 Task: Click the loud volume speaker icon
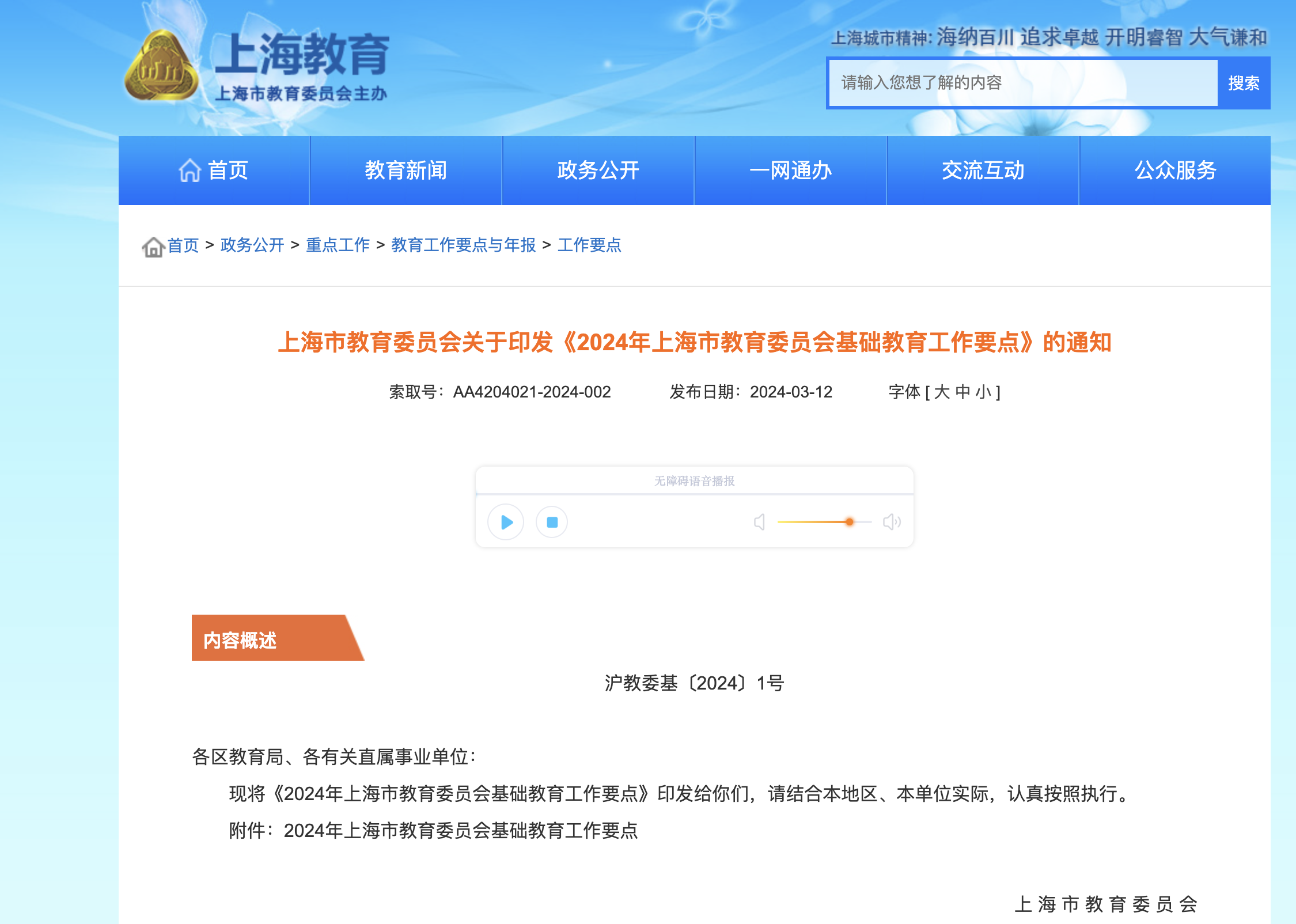892,522
